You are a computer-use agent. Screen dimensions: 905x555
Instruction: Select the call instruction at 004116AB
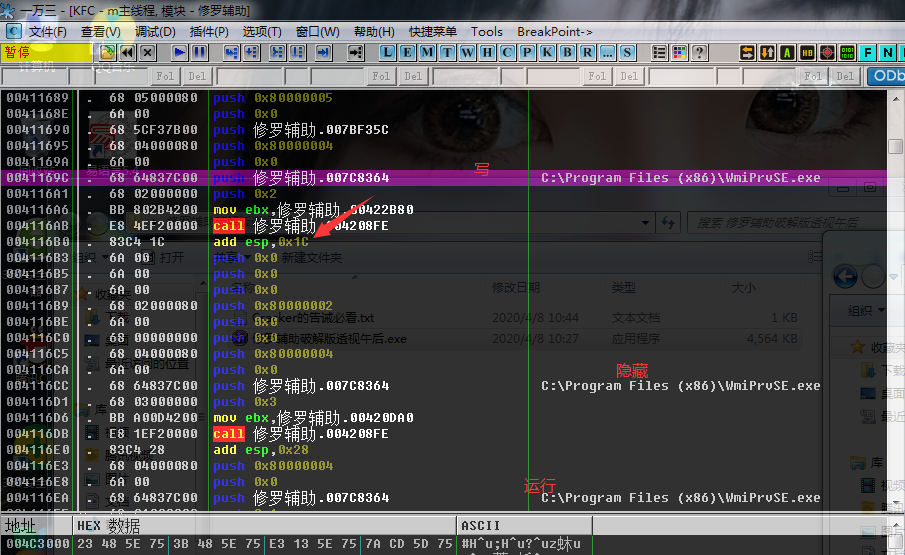click(229, 226)
